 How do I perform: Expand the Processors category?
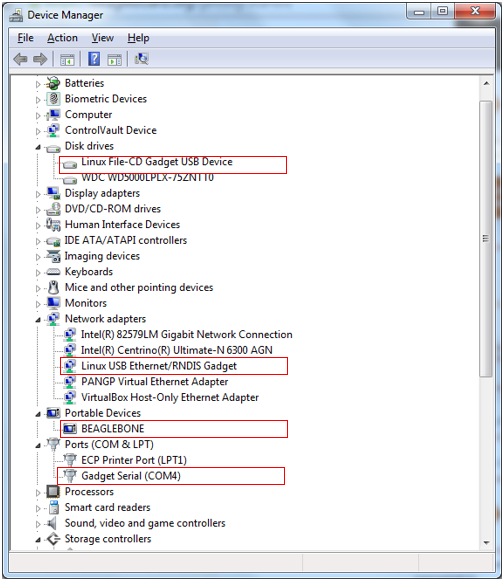click(38, 493)
